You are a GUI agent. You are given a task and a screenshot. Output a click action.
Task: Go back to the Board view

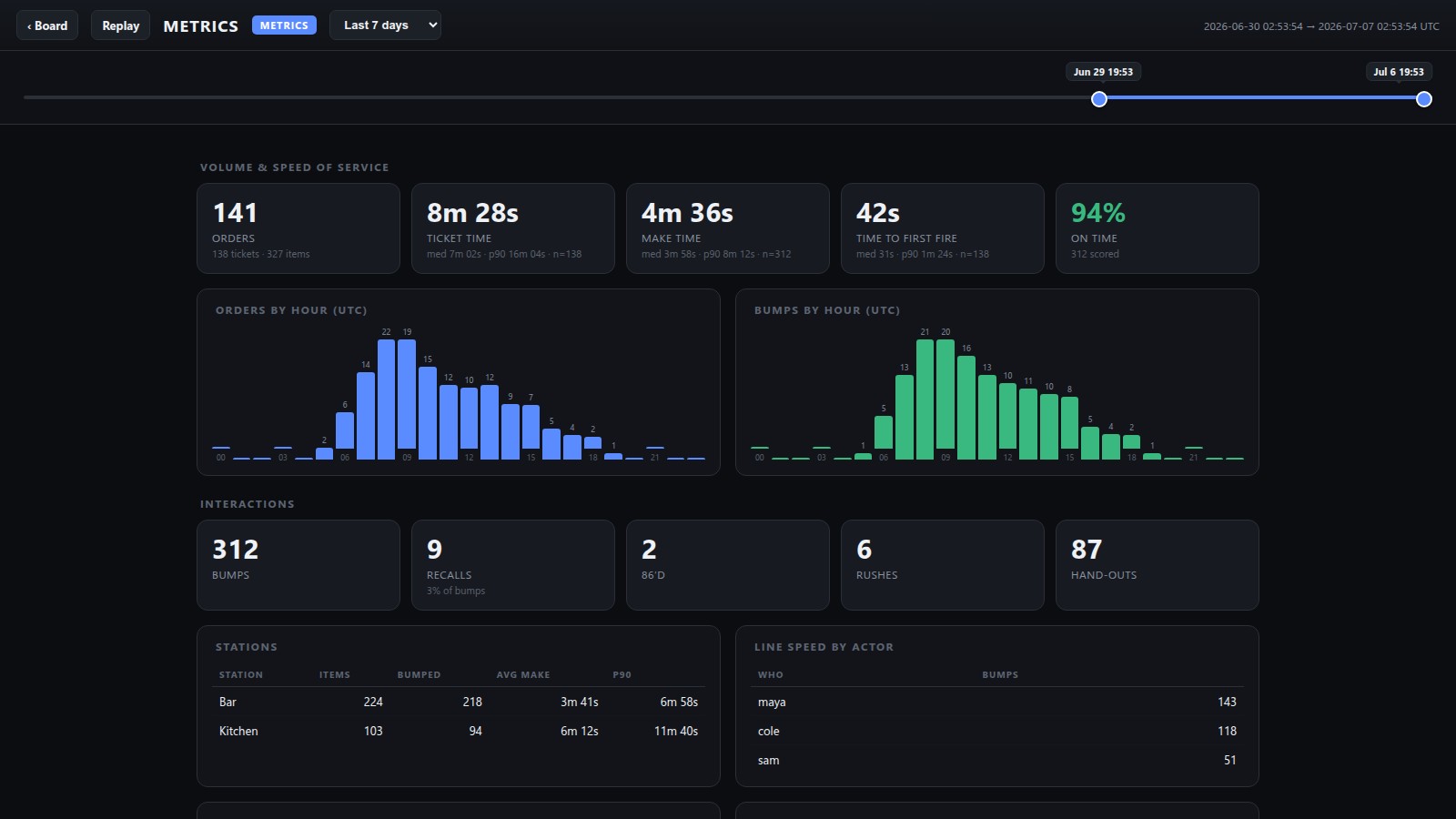(x=47, y=25)
